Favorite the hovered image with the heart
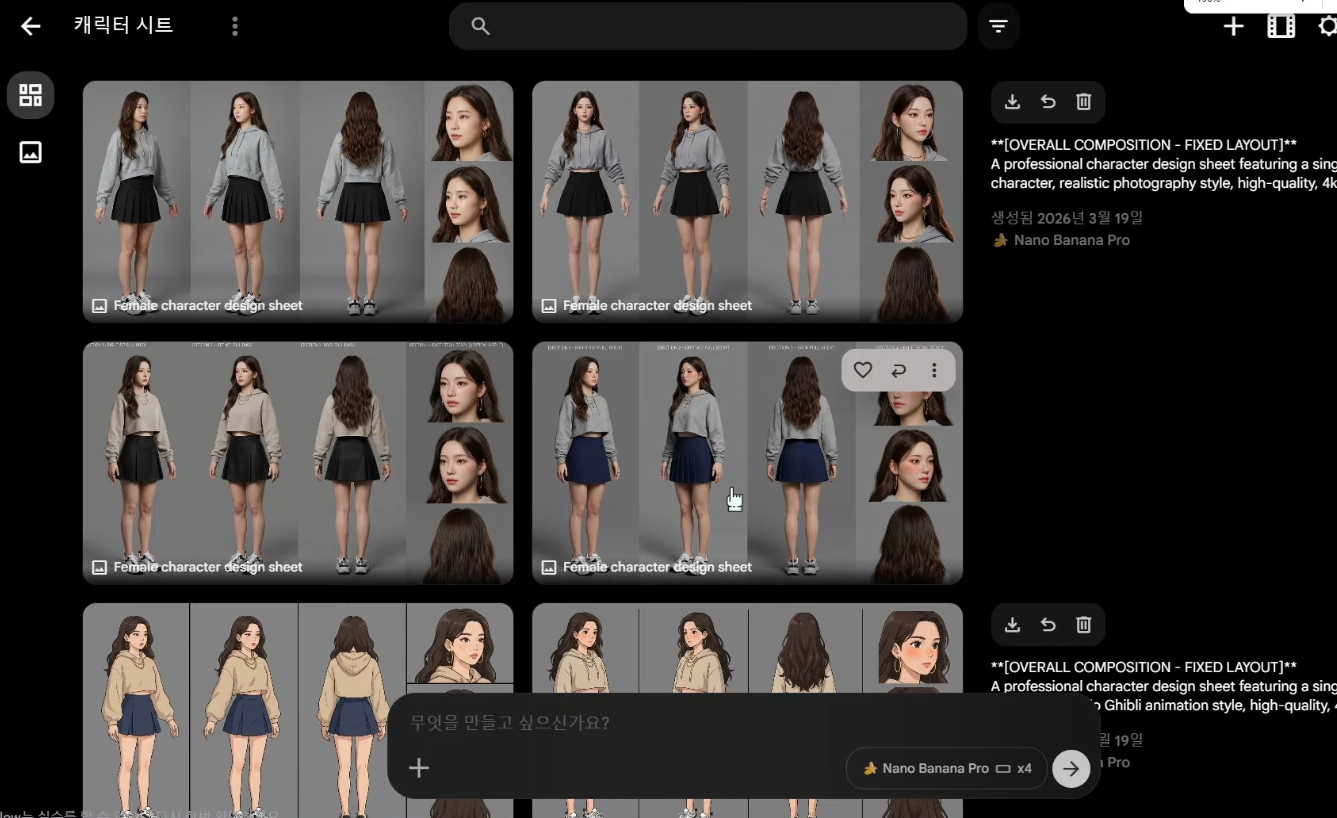Image resolution: width=1337 pixels, height=818 pixels. (x=863, y=371)
